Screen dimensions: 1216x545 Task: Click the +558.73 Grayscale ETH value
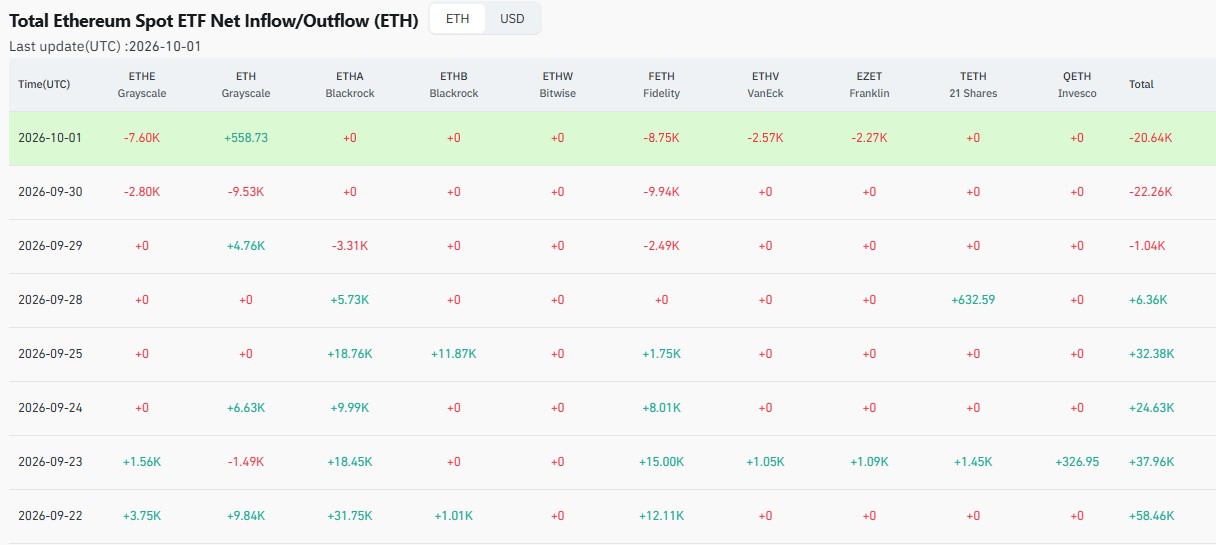[246, 138]
